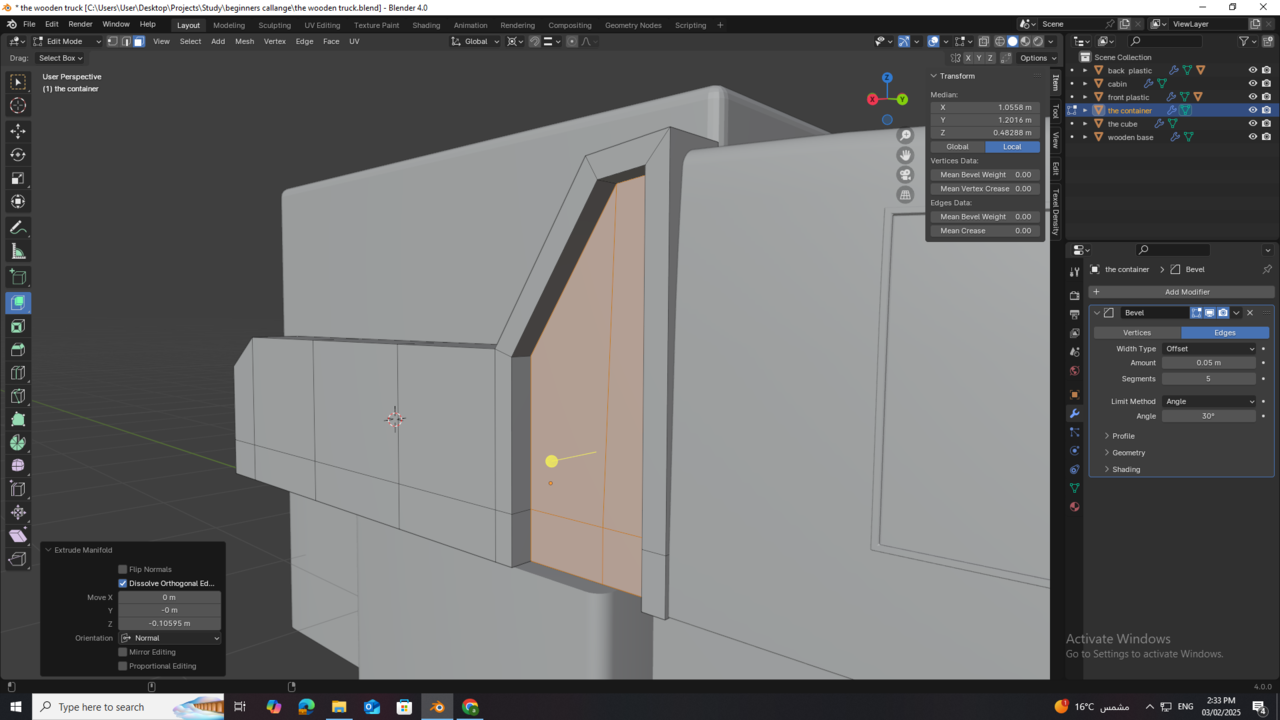Open the Edit Mode dropdown
This screenshot has height=720, width=1280.
point(67,41)
